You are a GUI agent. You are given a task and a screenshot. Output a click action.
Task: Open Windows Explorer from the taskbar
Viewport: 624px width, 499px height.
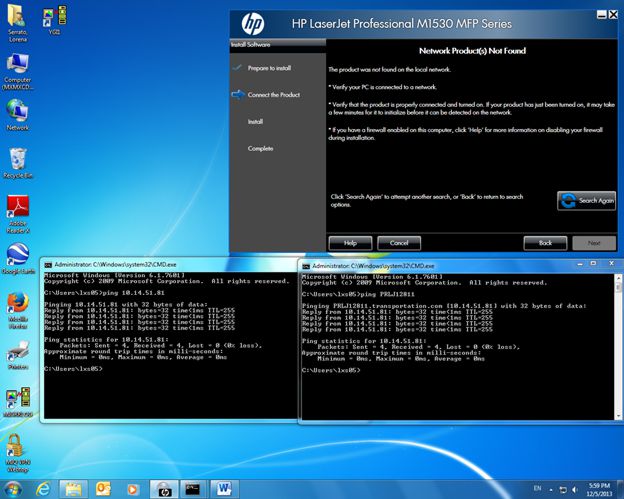click(x=73, y=488)
